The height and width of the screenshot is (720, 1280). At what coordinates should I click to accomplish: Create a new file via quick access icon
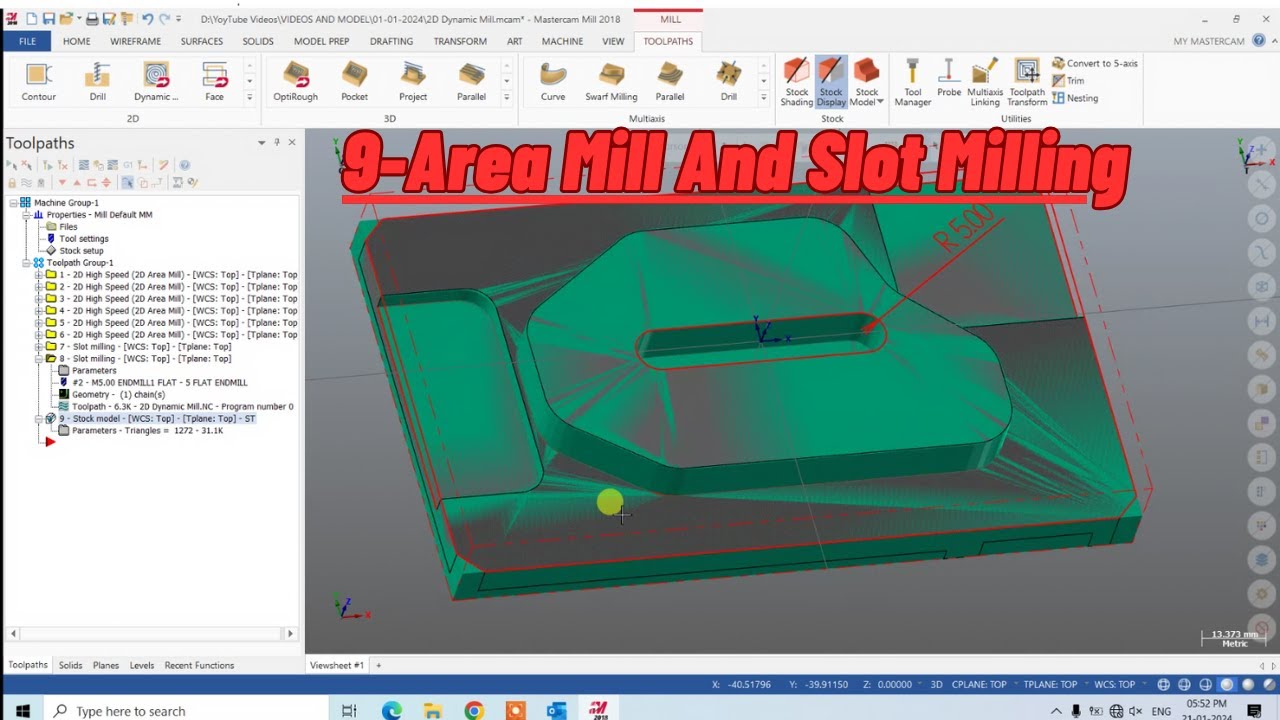(x=31, y=19)
